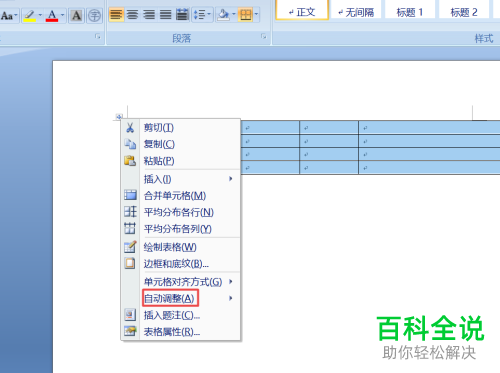Viewport: 500px width, 373px height.
Task: Click the table move handle
Action: pos(119,117)
